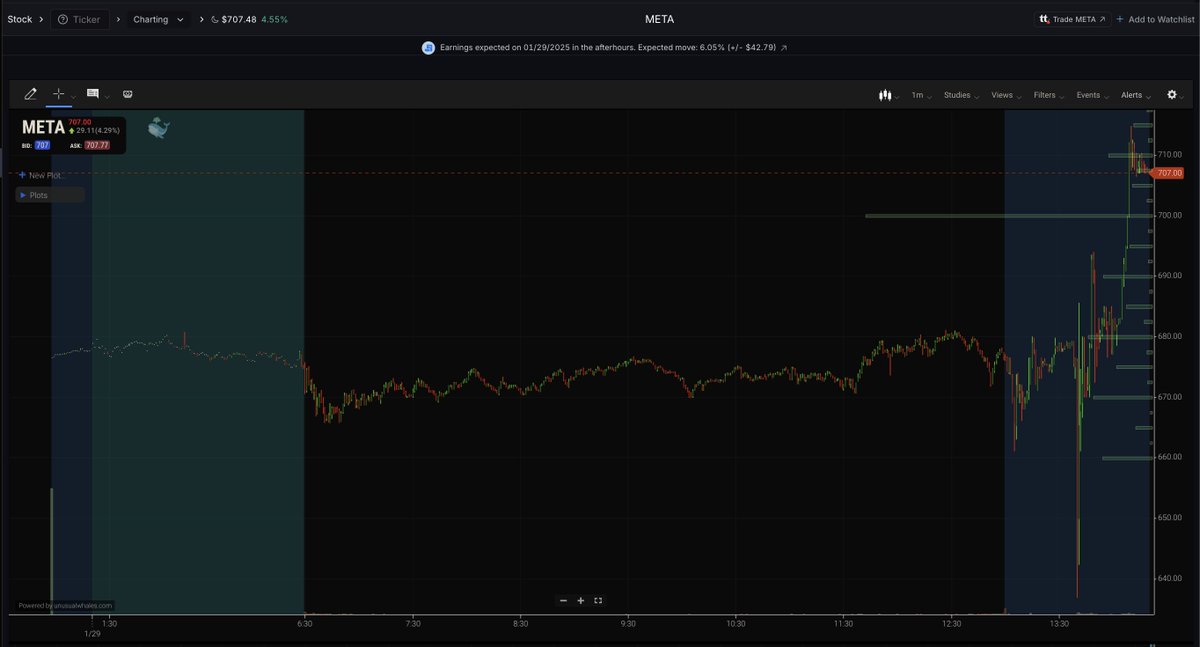1200x647 pixels.
Task: Open the Views menu
Action: click(1005, 95)
